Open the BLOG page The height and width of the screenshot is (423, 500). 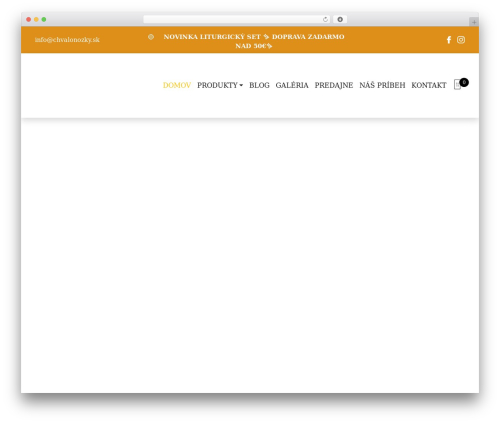tap(259, 85)
